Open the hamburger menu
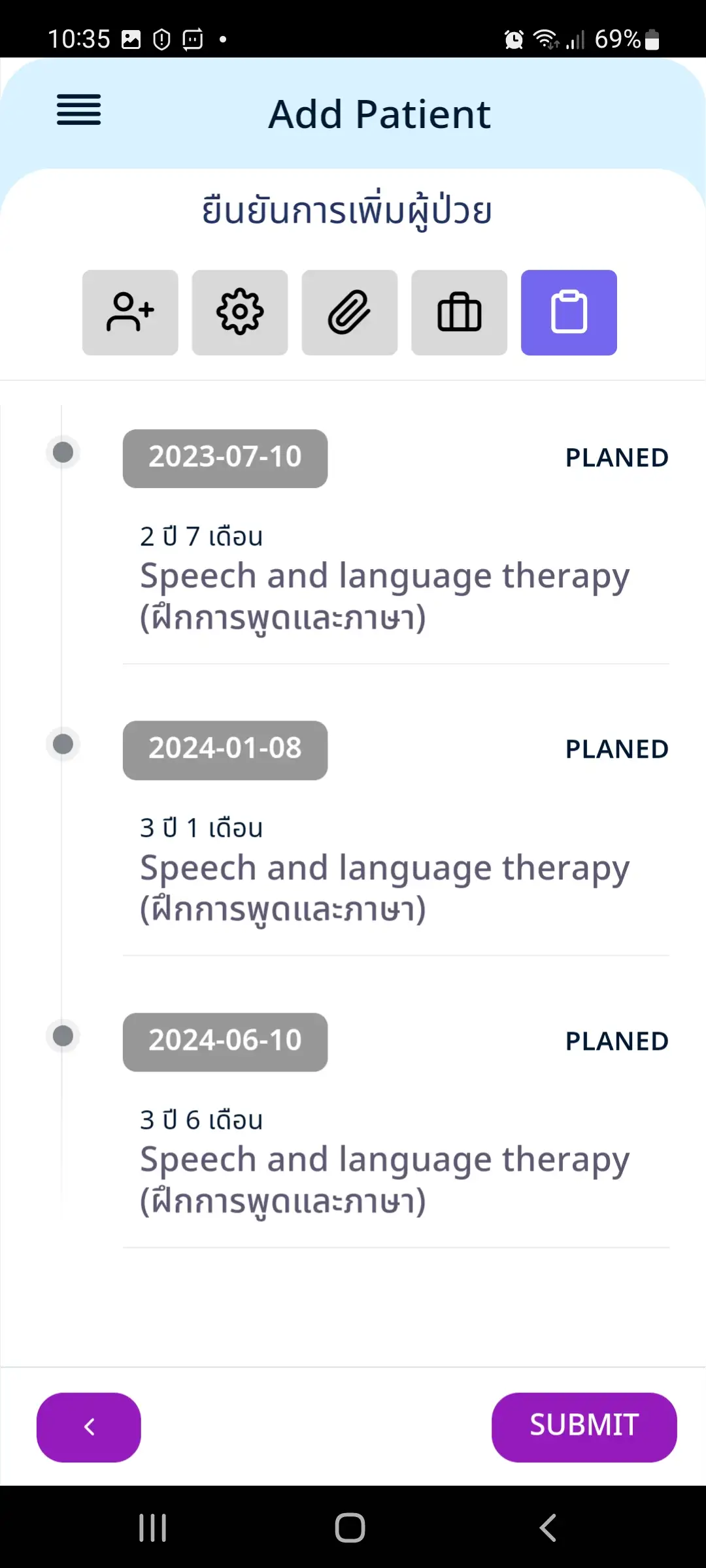The height and width of the screenshot is (1568, 706). point(78,109)
